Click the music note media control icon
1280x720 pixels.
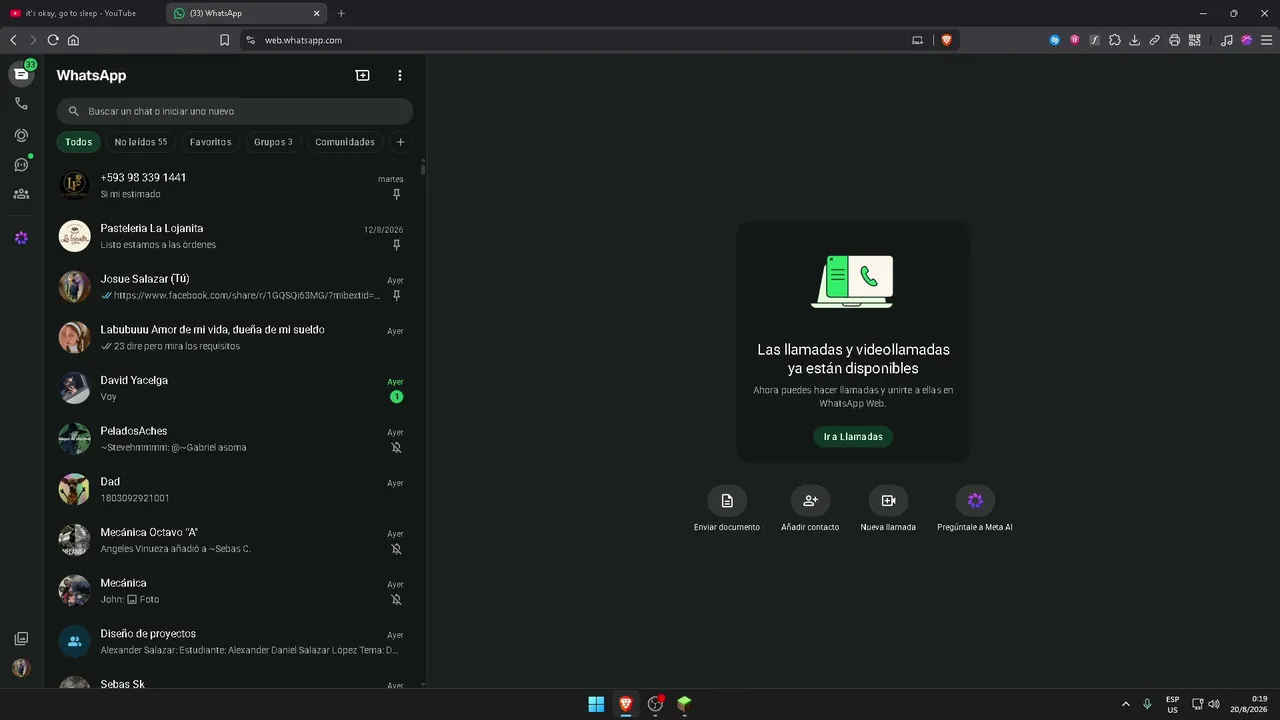coord(1227,40)
